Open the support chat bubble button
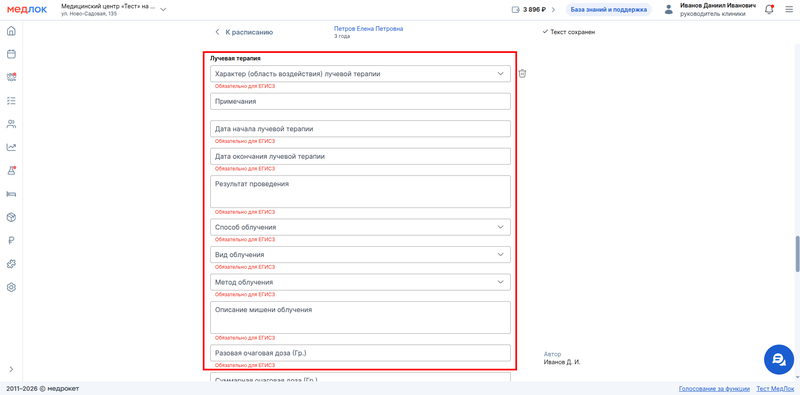The height and width of the screenshot is (395, 800). click(x=779, y=359)
